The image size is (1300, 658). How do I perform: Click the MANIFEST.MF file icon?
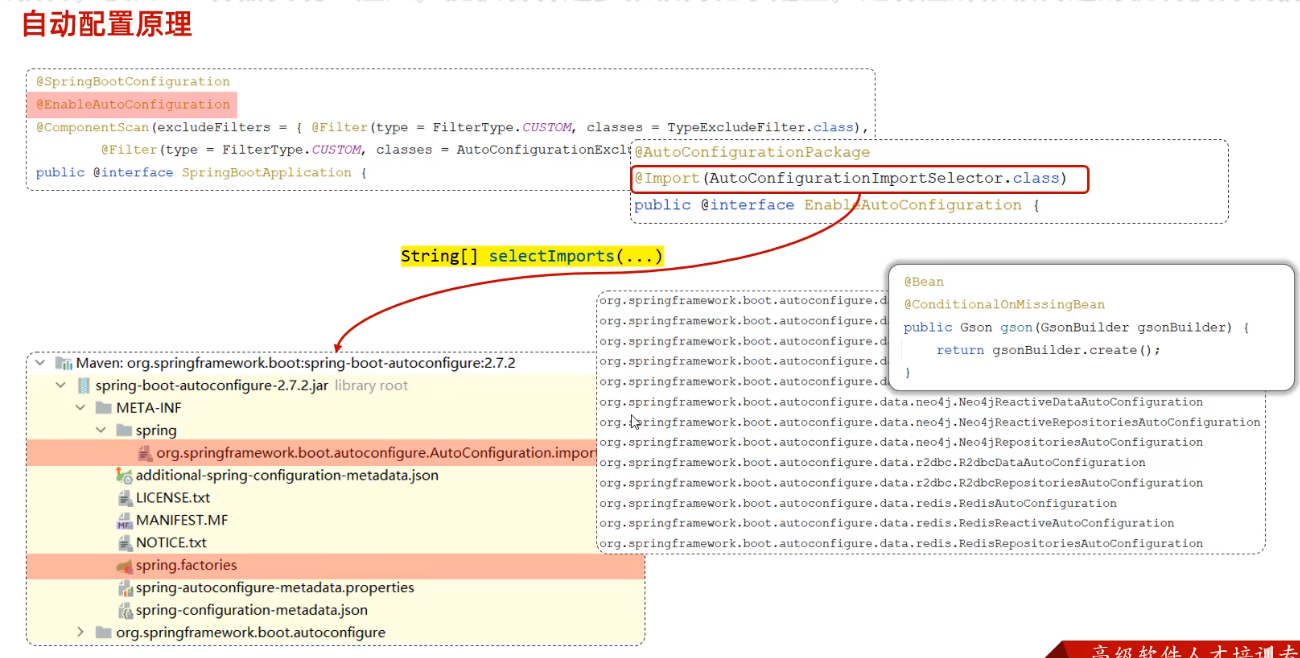pyautogui.click(x=125, y=521)
